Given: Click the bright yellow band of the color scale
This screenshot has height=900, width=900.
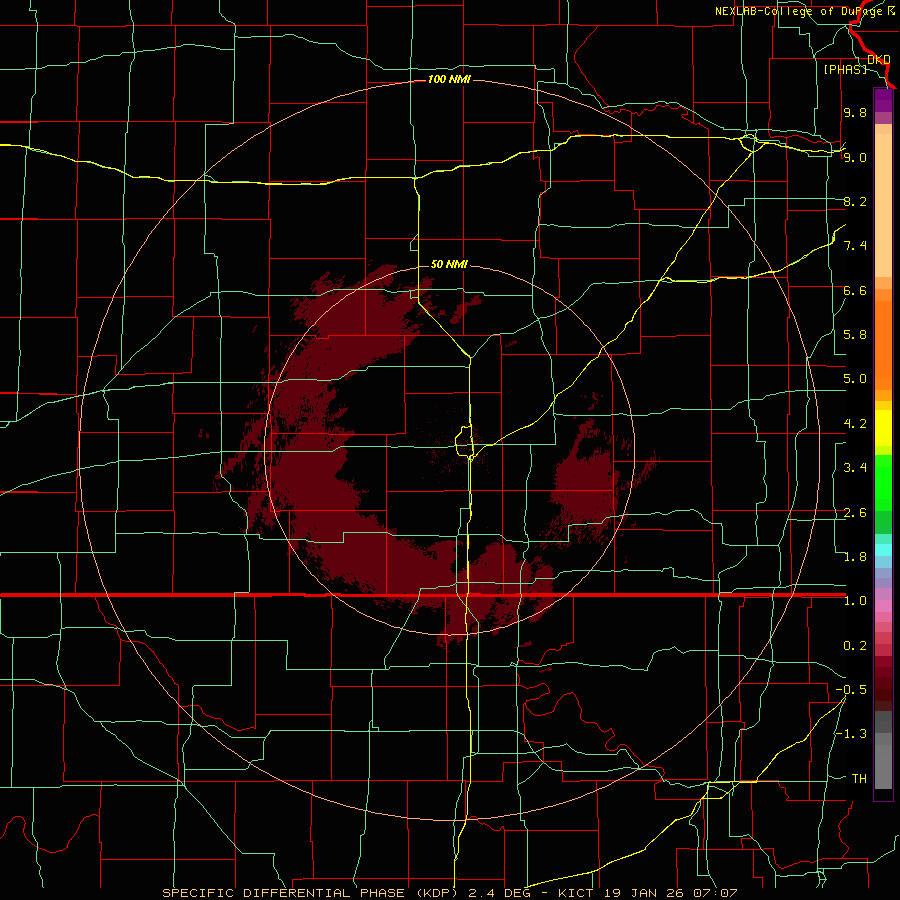Looking at the screenshot, I should [x=883, y=428].
